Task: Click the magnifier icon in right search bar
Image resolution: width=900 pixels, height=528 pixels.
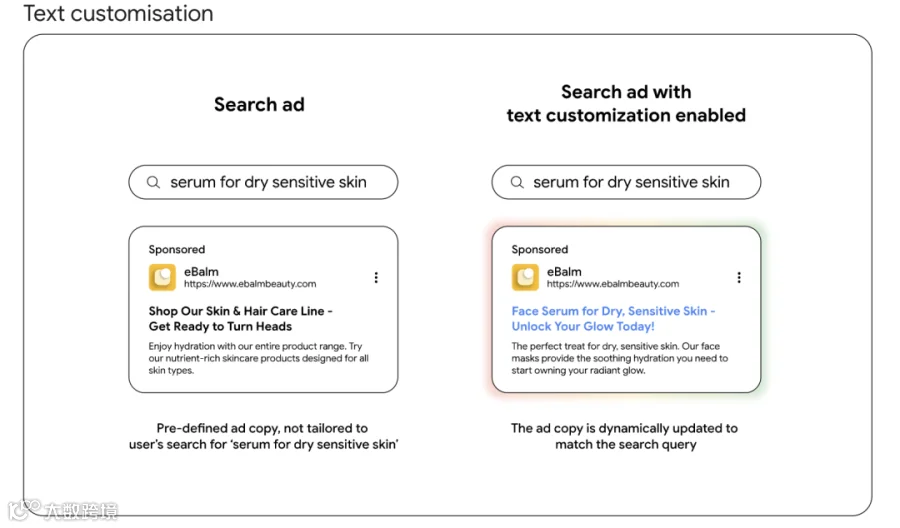Action: tap(517, 183)
